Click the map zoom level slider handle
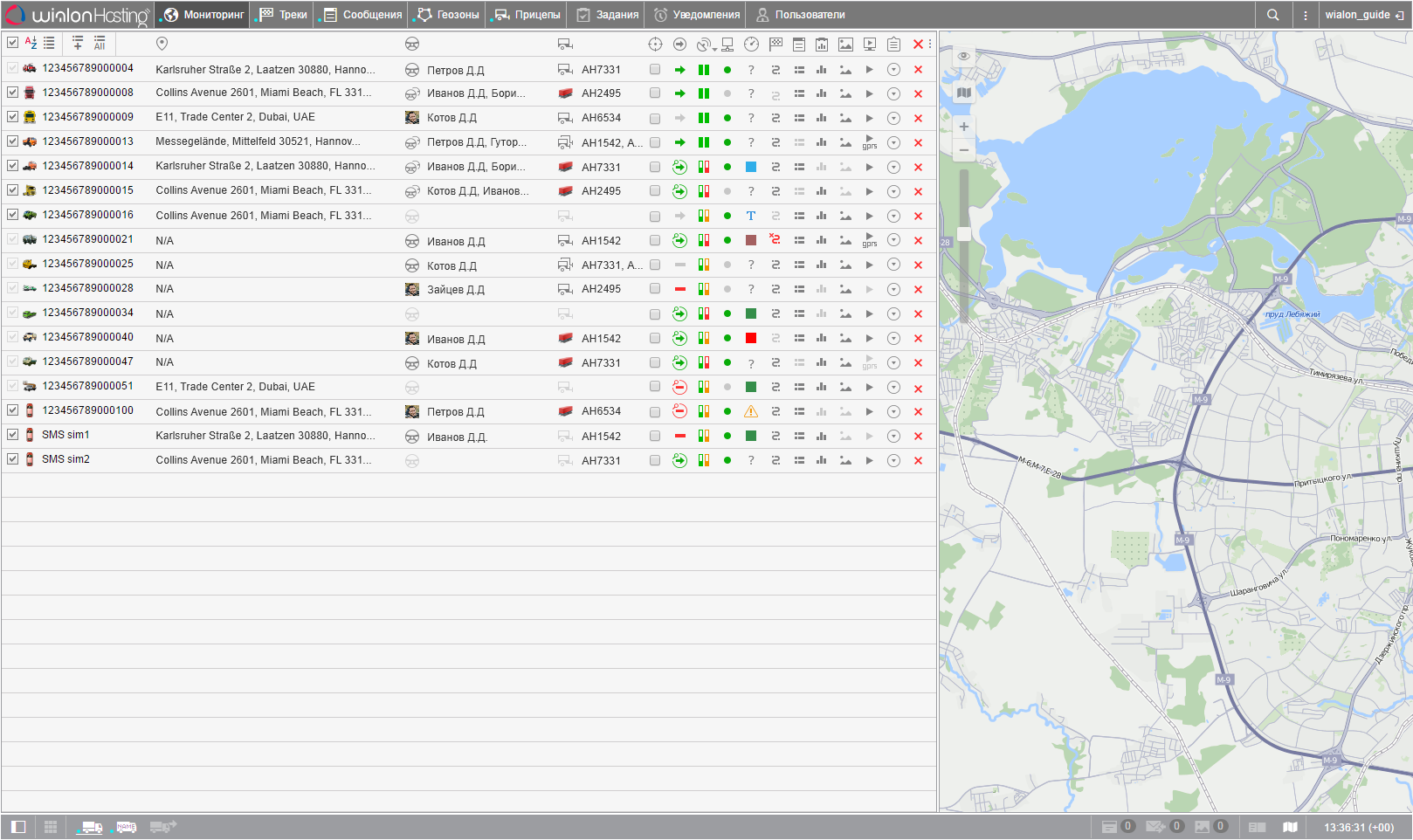Screen dimensions: 1413x840 (963, 234)
